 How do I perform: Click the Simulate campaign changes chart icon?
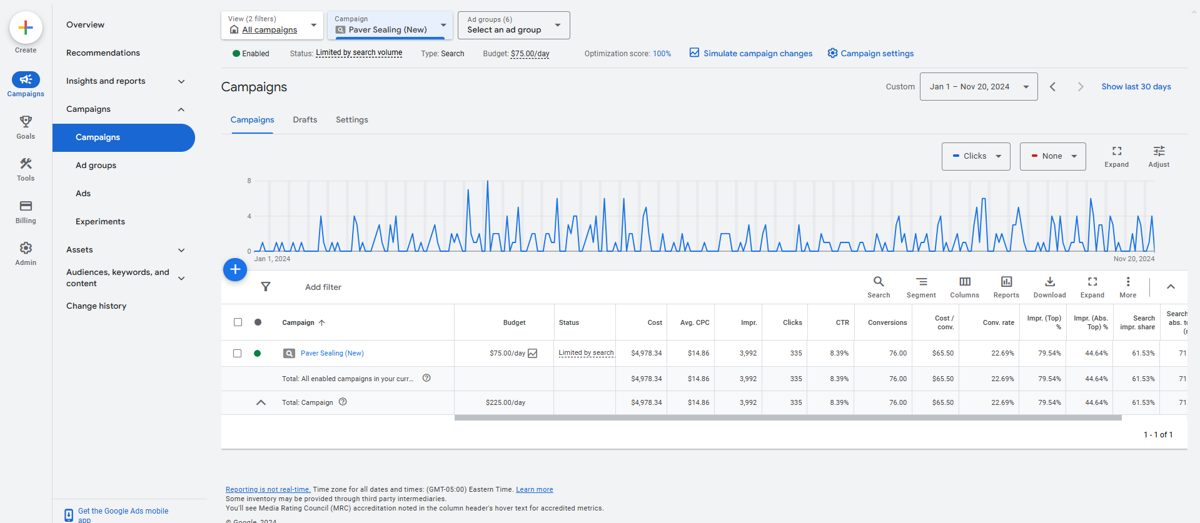click(694, 53)
